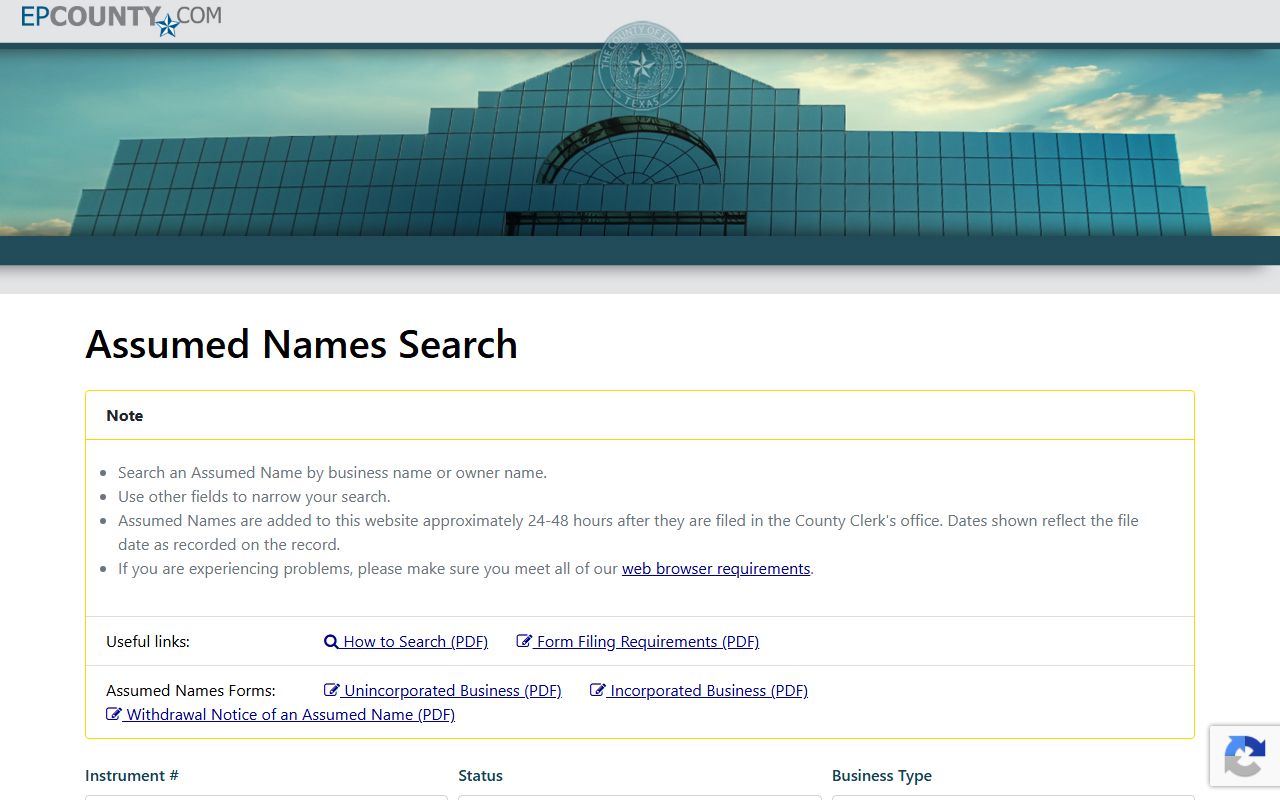Click the magnifier icon beside How to Search
The width and height of the screenshot is (1280, 800).
click(332, 642)
